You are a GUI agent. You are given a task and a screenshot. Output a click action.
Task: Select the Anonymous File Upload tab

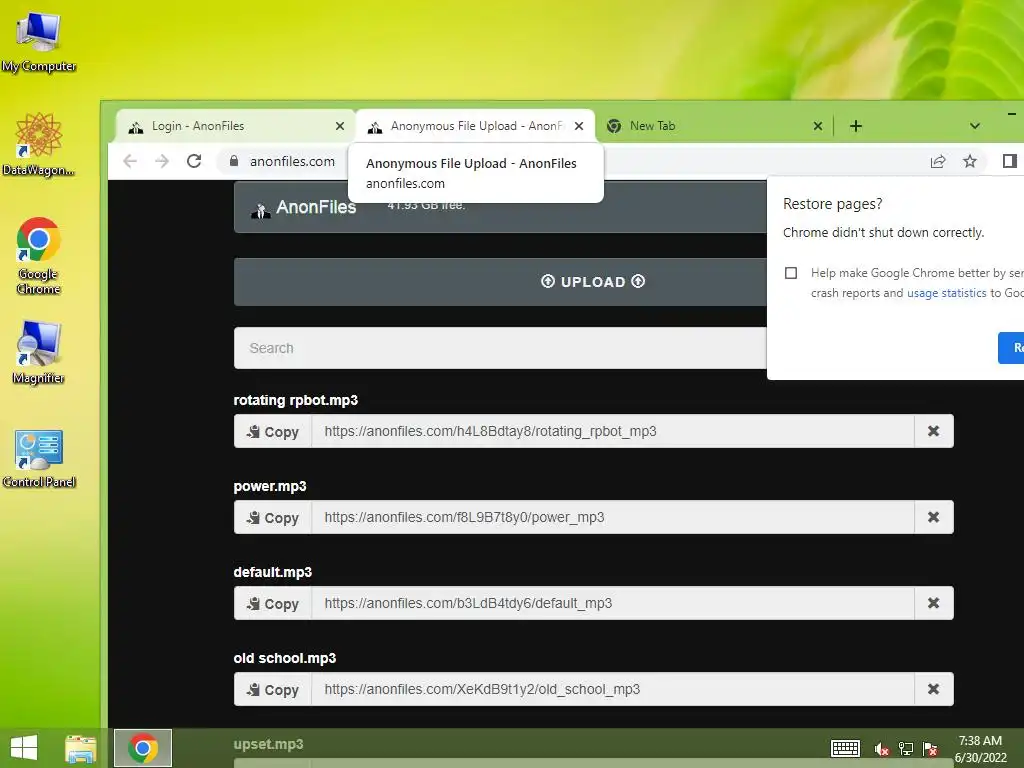475,126
